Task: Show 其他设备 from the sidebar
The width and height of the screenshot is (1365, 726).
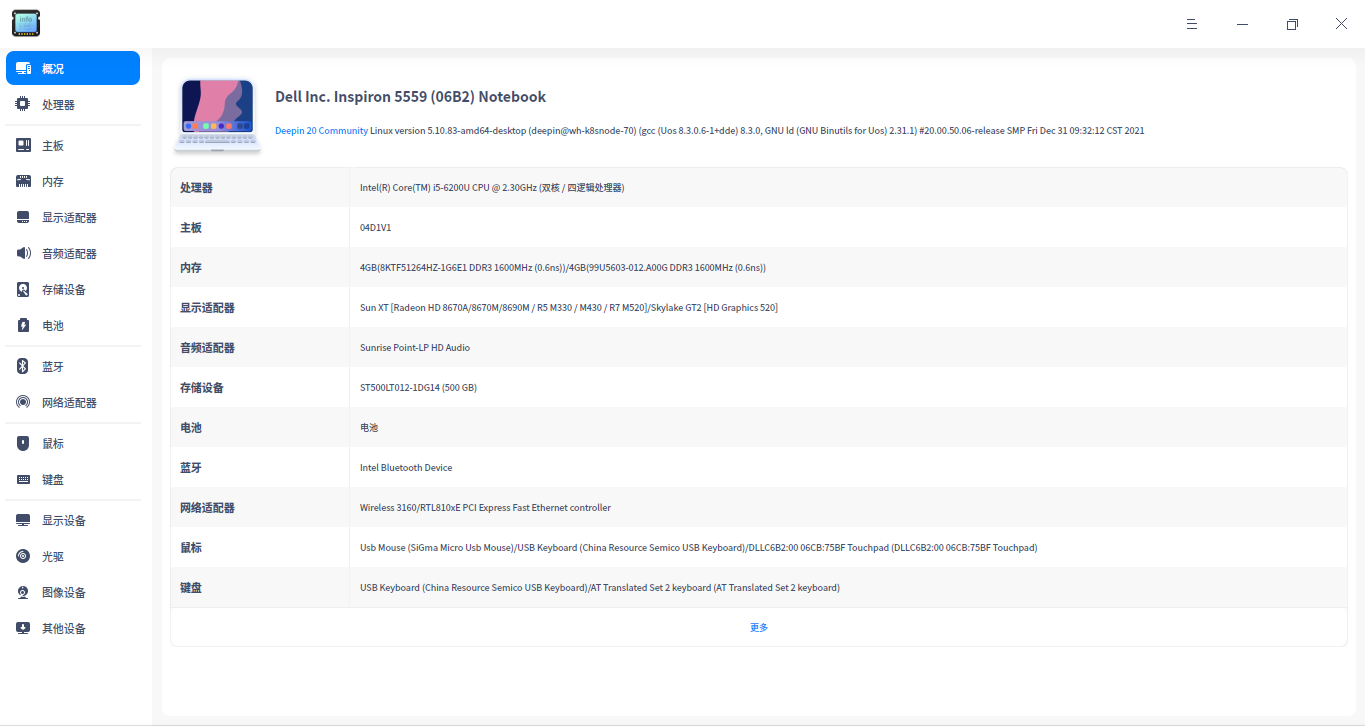Action: (73, 628)
